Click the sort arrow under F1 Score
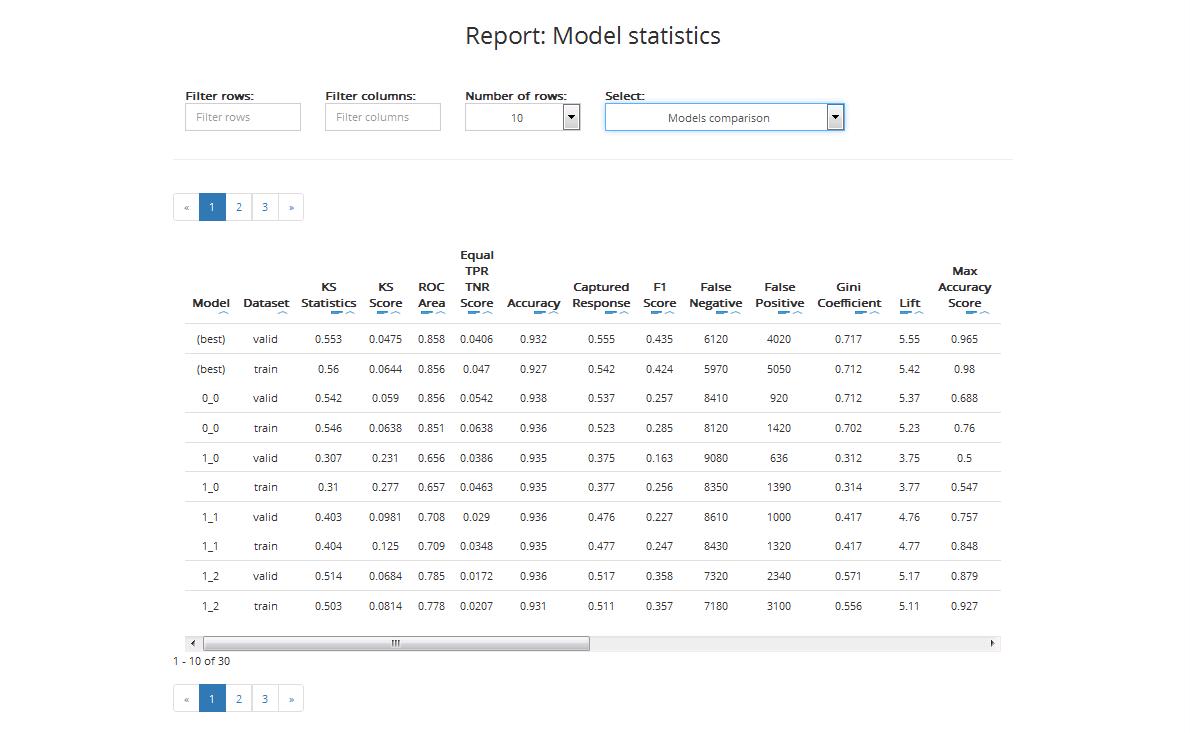 point(668,314)
